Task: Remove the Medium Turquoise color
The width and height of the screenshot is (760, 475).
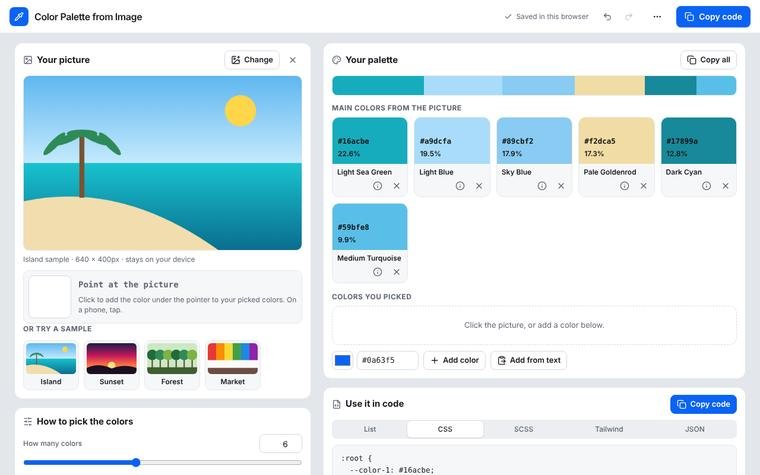Action: [x=396, y=272]
